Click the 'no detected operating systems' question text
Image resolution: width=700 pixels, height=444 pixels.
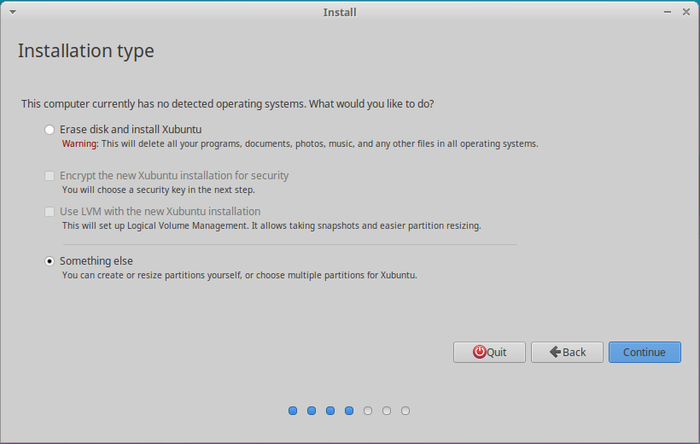tap(228, 104)
